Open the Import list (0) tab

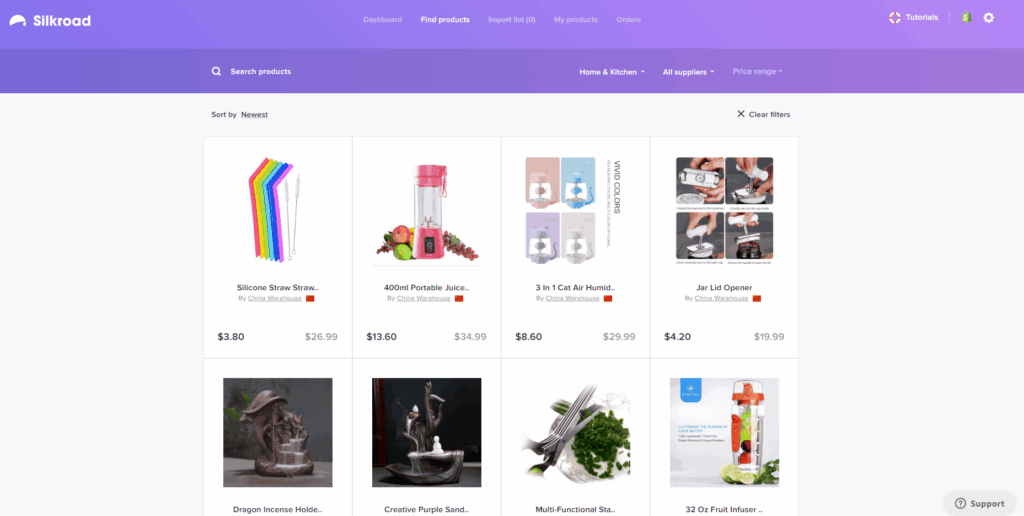[x=512, y=20]
